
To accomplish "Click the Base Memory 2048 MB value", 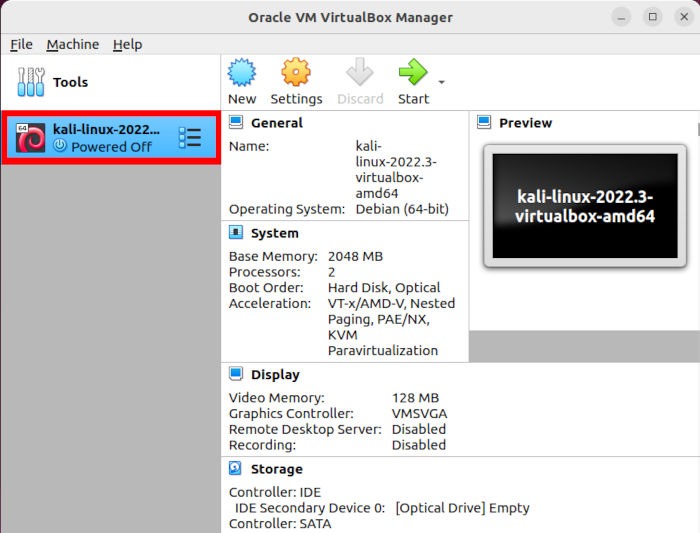I will (x=355, y=256).
